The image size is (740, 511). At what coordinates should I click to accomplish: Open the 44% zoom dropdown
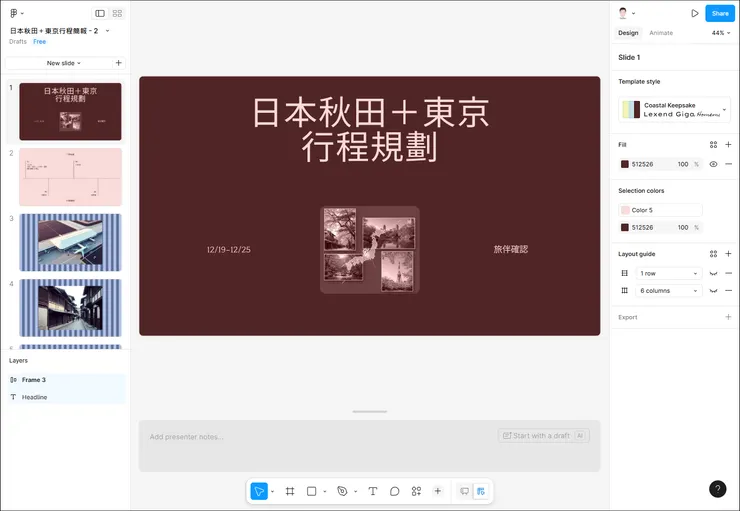[x=721, y=33]
